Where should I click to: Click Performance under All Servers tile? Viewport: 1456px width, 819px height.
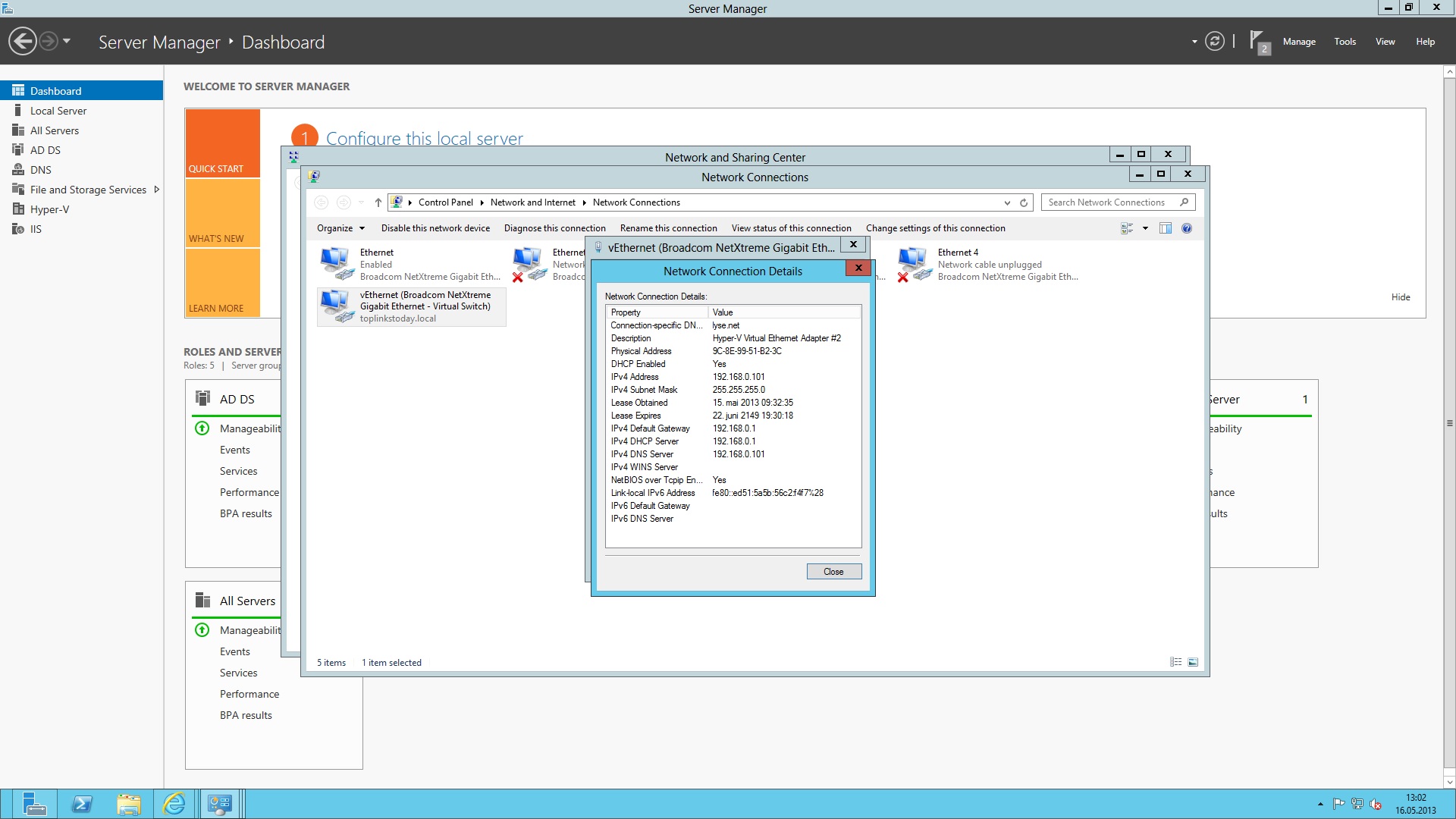pos(249,694)
